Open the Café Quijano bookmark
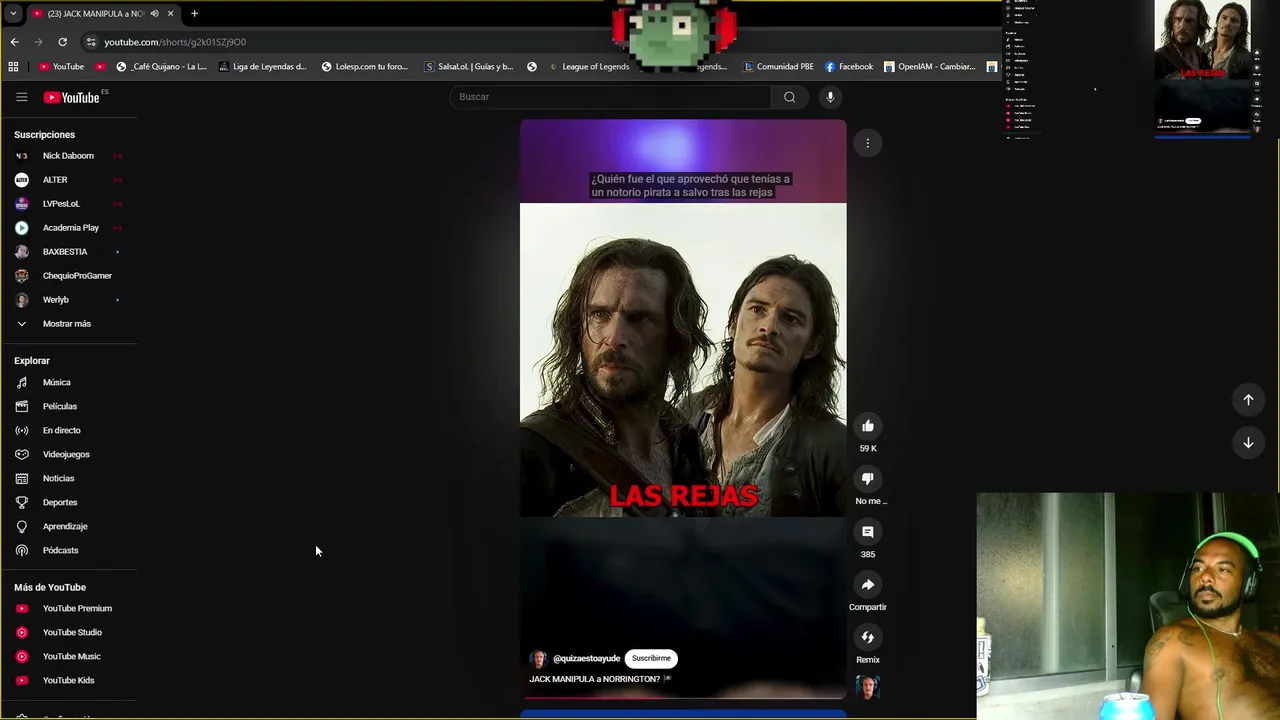This screenshot has height=720, width=1280. click(x=162, y=67)
